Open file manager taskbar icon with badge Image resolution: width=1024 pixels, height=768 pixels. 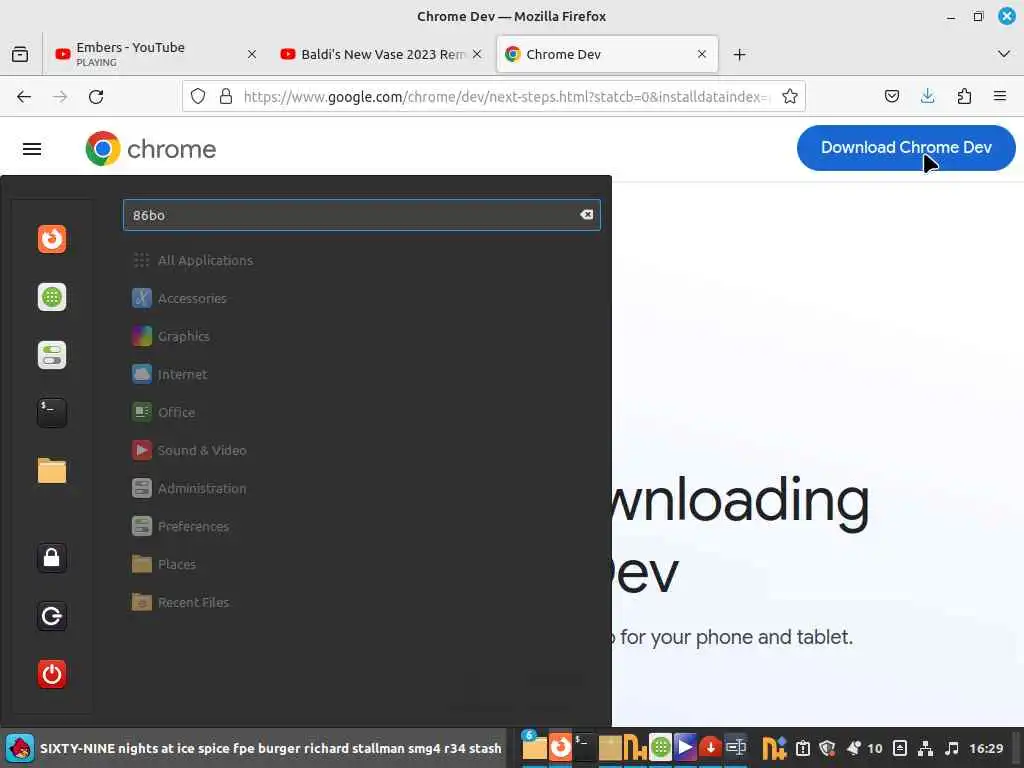[534, 747]
